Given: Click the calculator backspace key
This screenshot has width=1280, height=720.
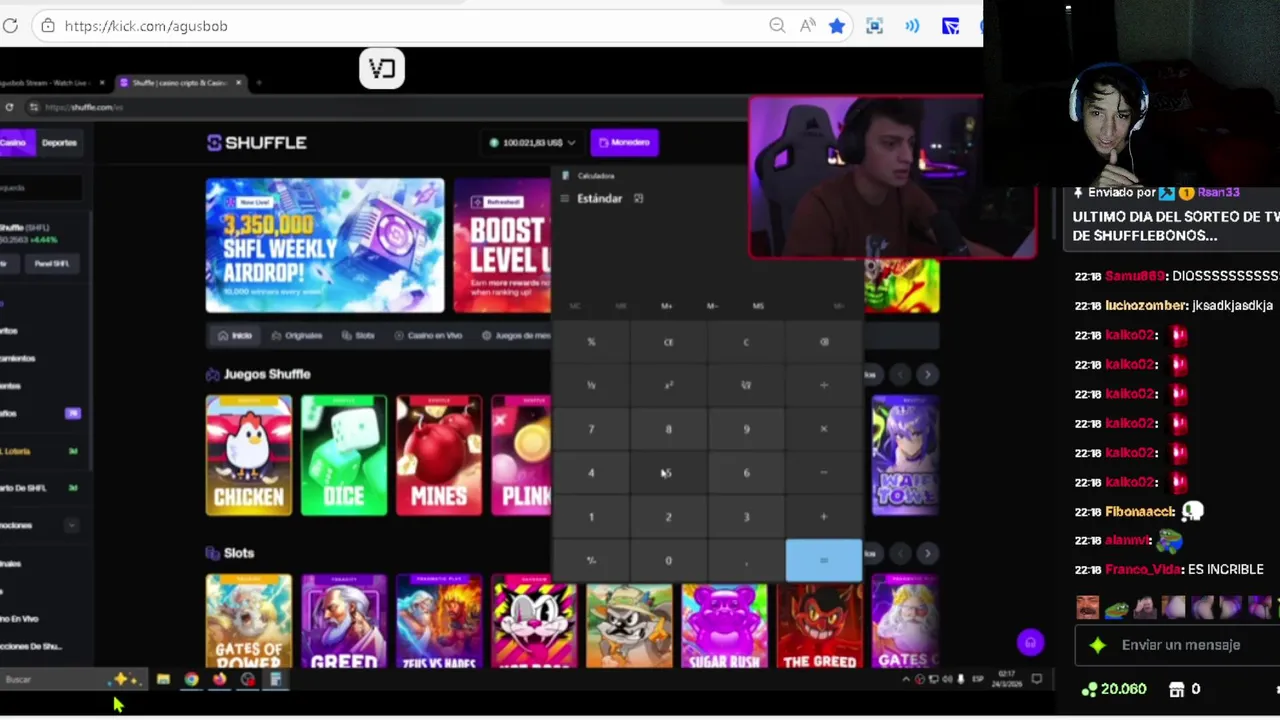Looking at the screenshot, I should coord(824,342).
